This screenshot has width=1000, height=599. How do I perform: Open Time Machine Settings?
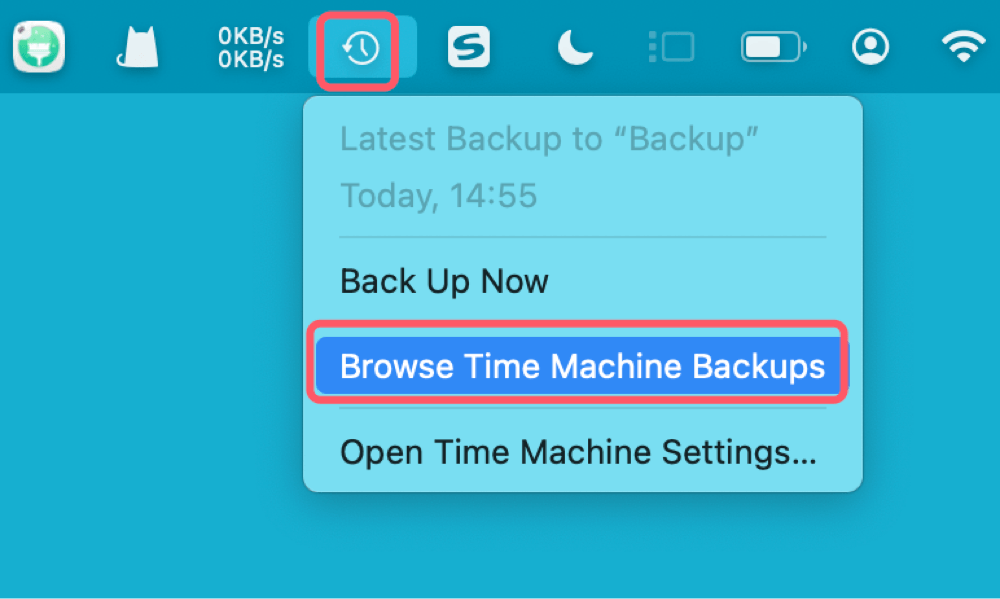pyautogui.click(x=578, y=452)
